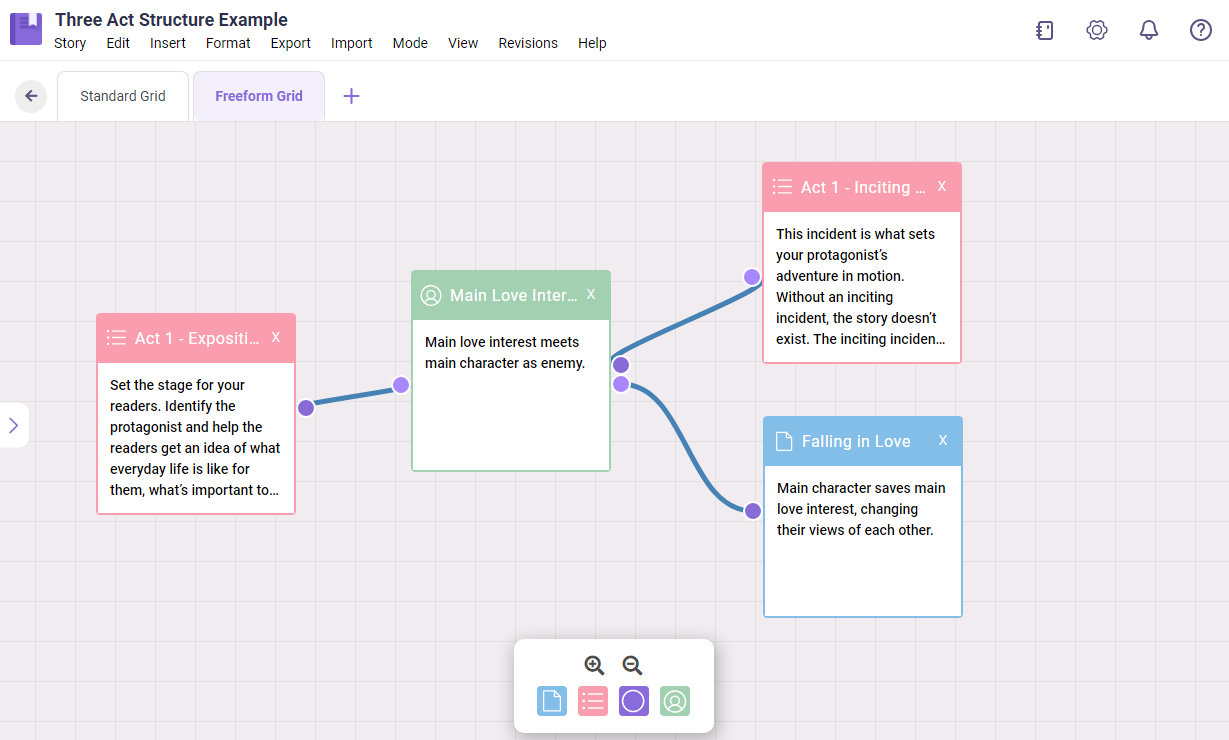Image resolution: width=1229 pixels, height=740 pixels.
Task: Add a green character card from toolbar
Action: (x=675, y=701)
